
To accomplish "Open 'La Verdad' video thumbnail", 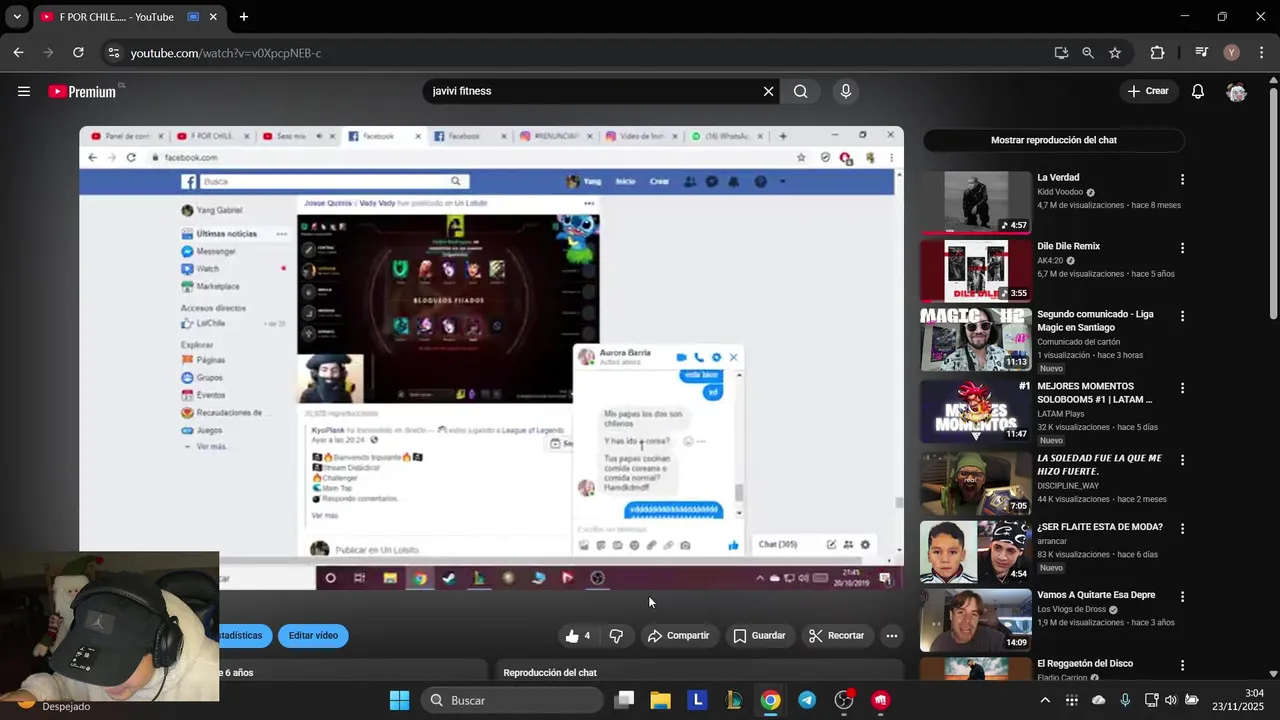I will [x=976, y=202].
